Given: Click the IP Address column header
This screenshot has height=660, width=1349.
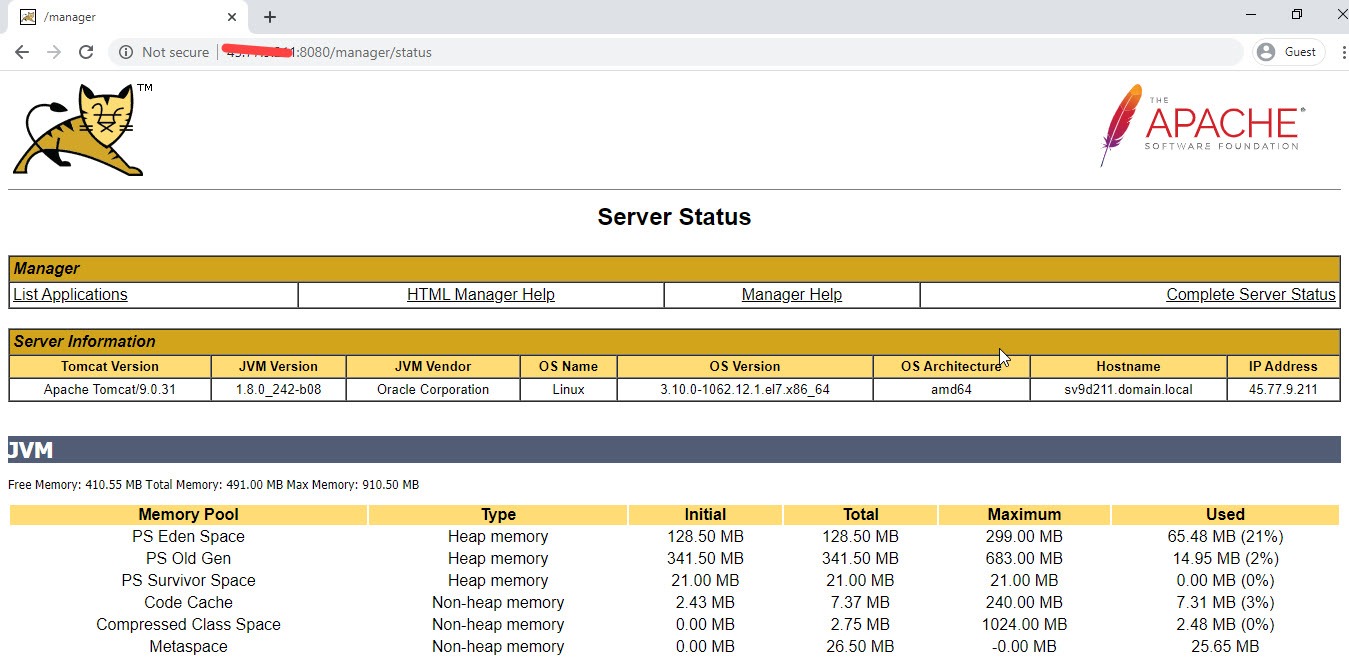Looking at the screenshot, I should (1283, 366).
